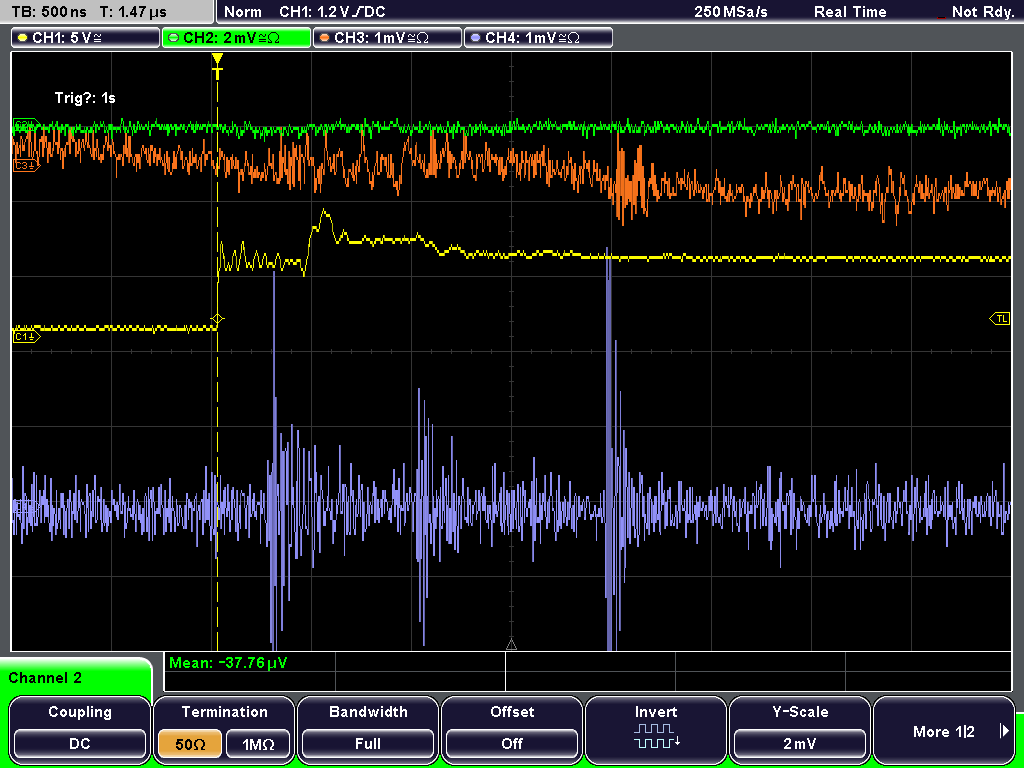Select the CH4: 1 mV channel tab
The height and width of the screenshot is (768, 1024).
click(538, 38)
